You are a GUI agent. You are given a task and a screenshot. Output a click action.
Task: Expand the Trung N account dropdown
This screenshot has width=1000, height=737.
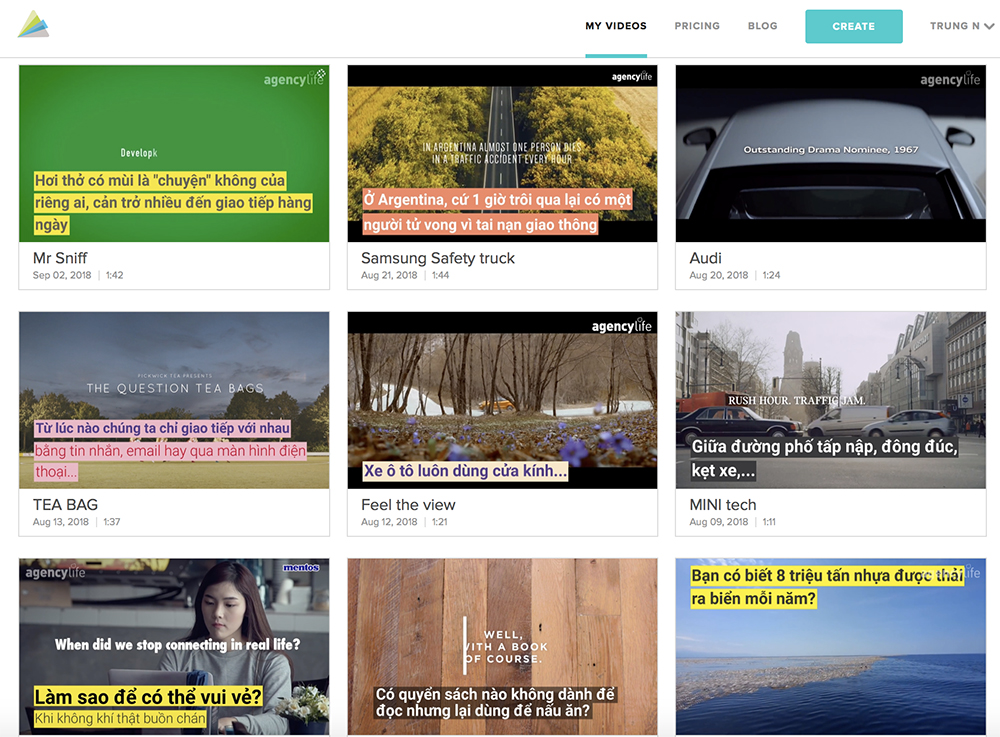coord(961,26)
